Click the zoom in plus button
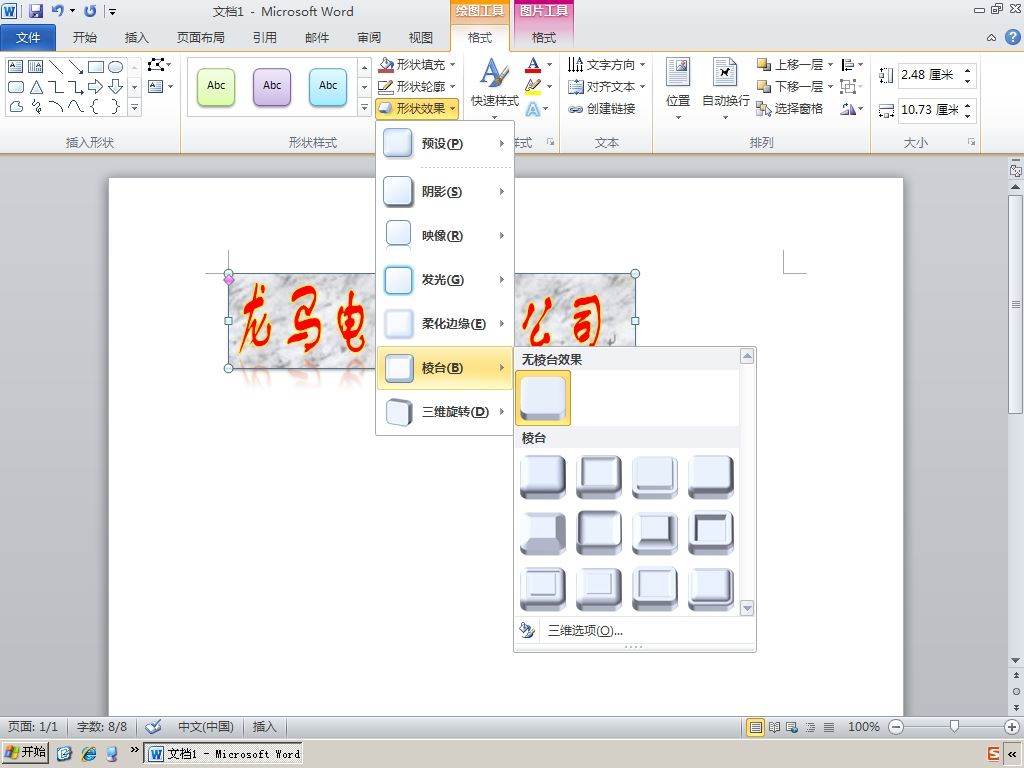Screen dimensions: 1024x768 point(1012,726)
